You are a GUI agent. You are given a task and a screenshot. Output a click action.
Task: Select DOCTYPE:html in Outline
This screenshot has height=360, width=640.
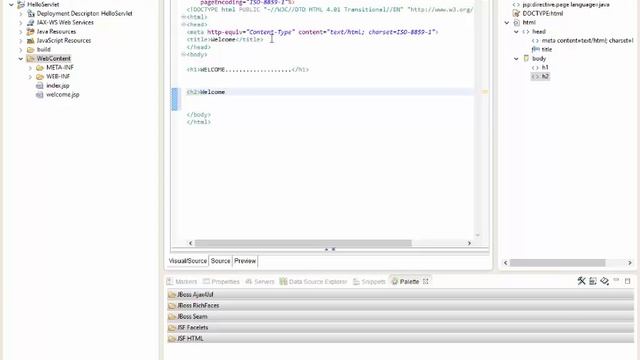[542, 13]
